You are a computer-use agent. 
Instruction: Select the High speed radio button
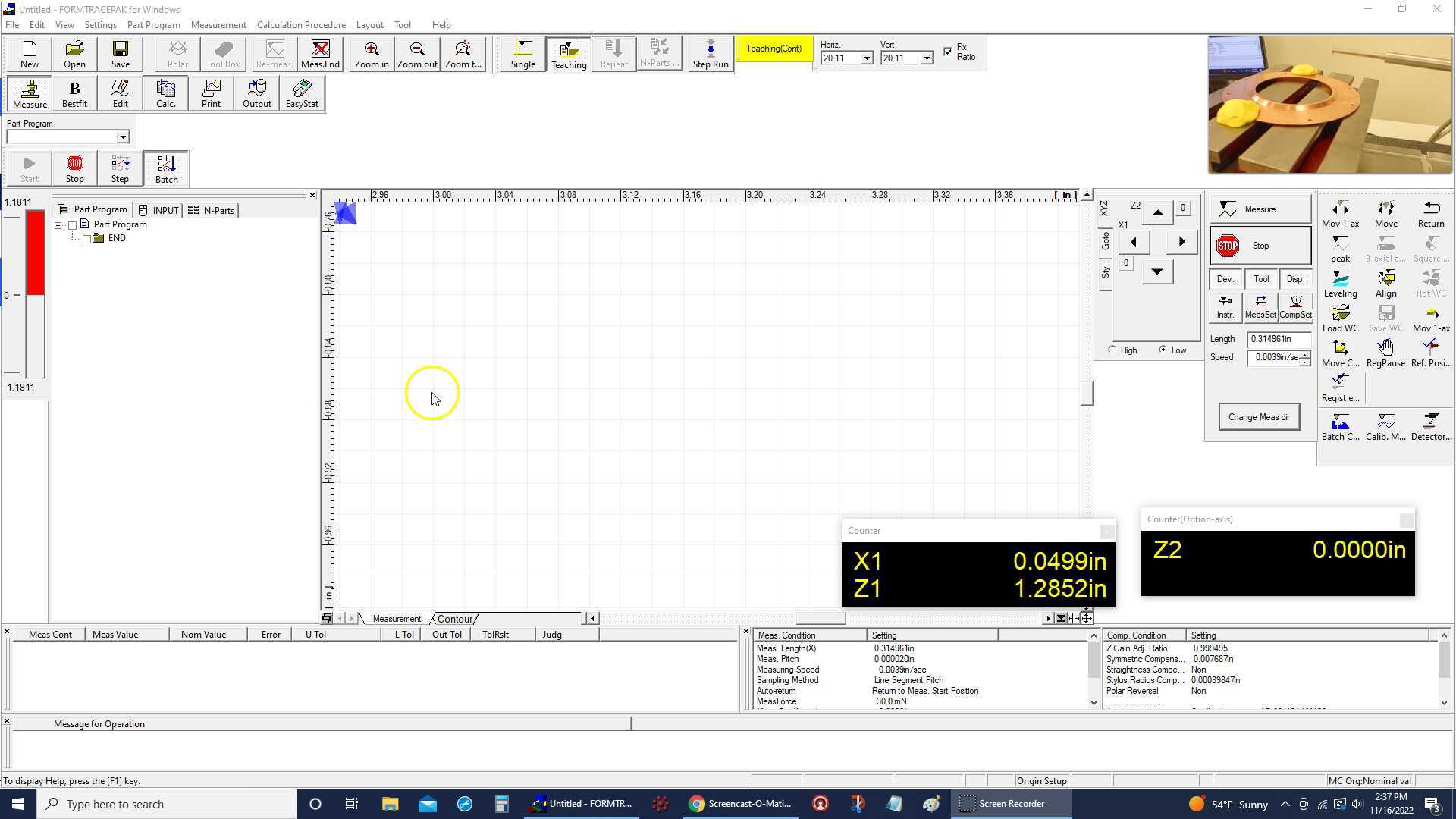1112,350
